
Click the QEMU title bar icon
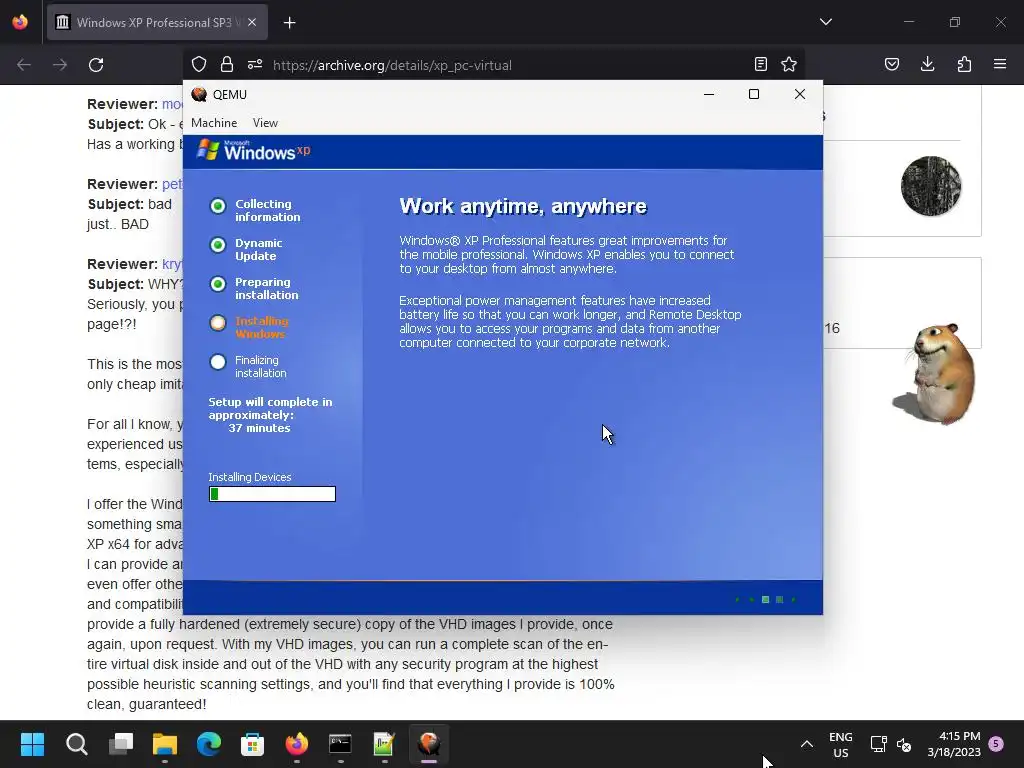click(x=199, y=95)
